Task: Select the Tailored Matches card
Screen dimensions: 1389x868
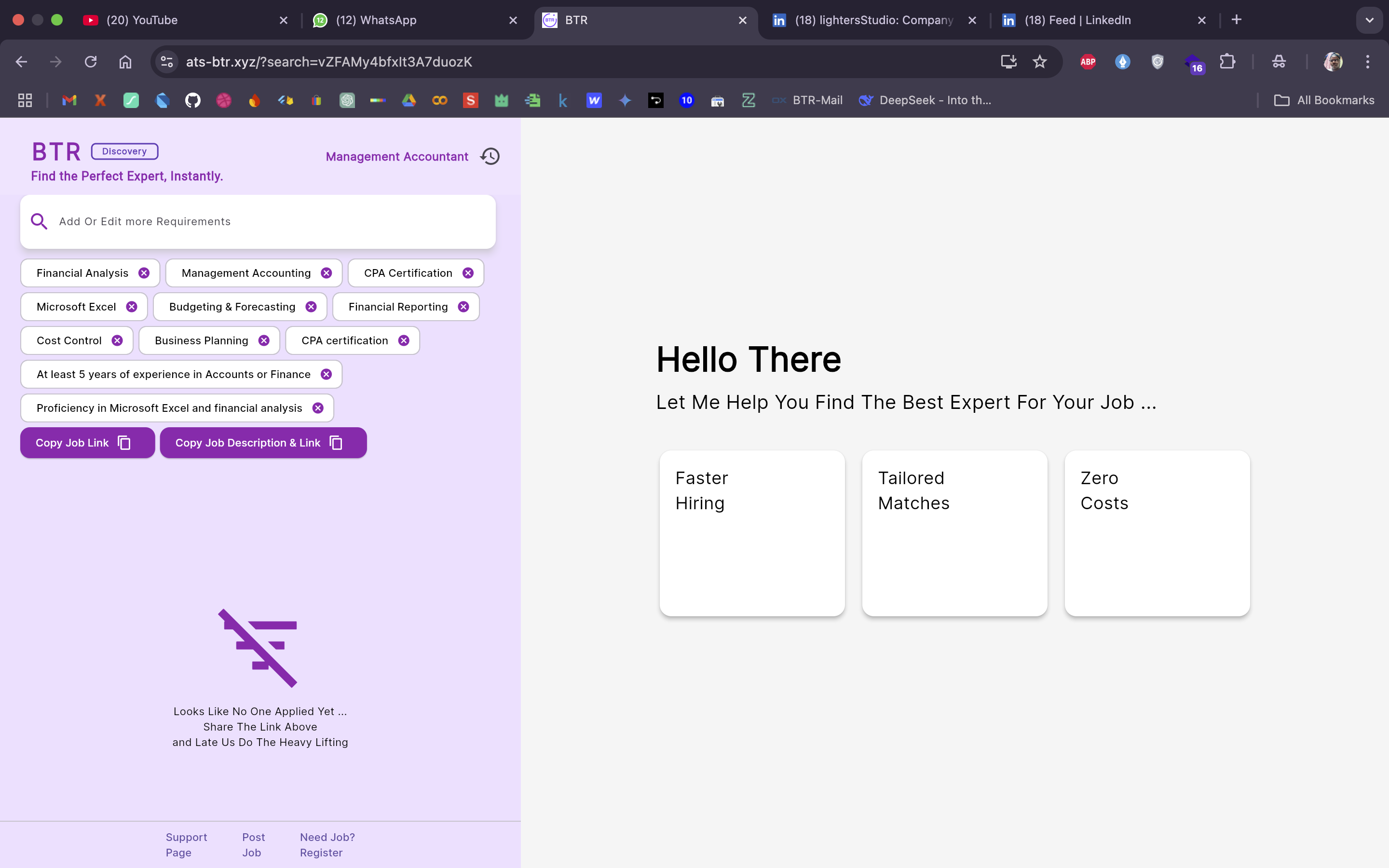Action: 954,533
